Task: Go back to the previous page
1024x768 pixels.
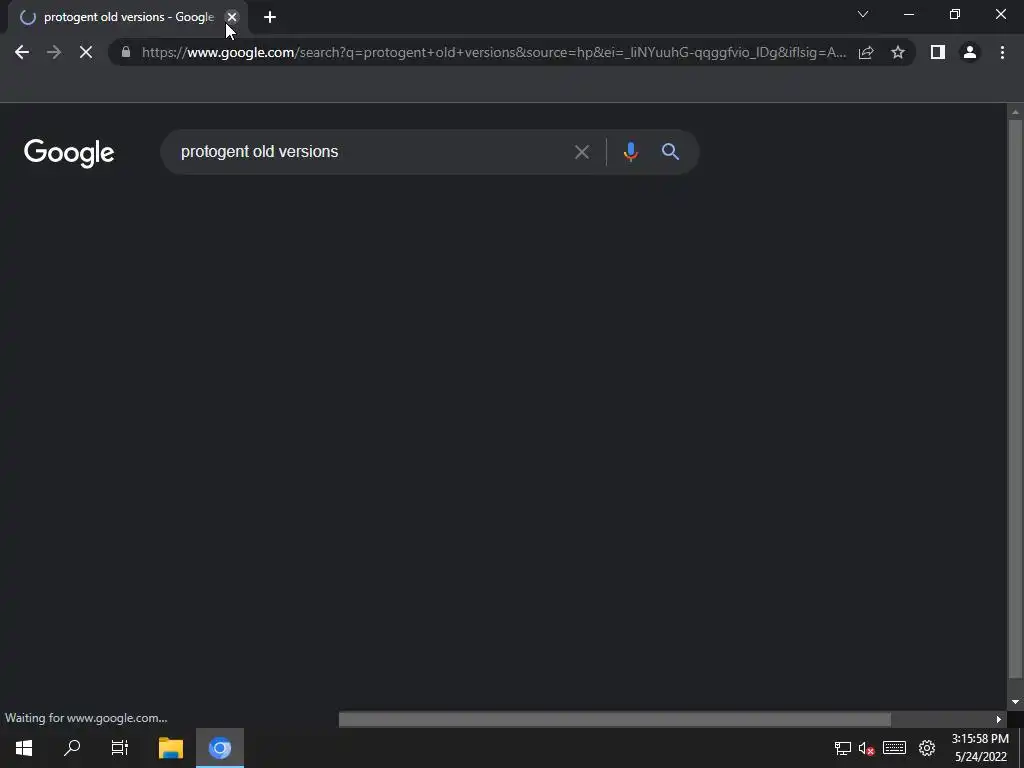Action: 22,52
